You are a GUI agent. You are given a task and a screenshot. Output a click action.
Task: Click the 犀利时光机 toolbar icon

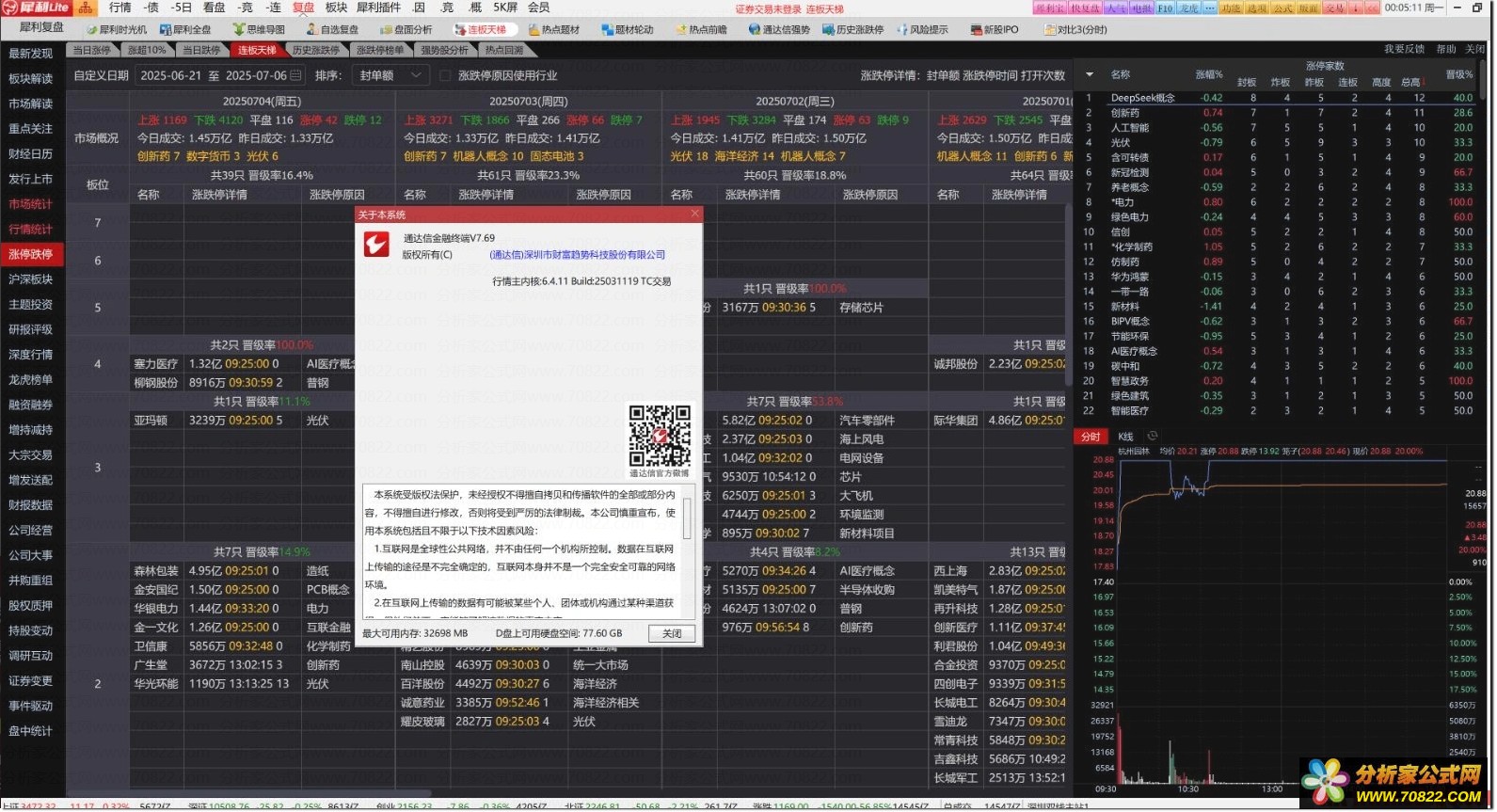point(117,29)
